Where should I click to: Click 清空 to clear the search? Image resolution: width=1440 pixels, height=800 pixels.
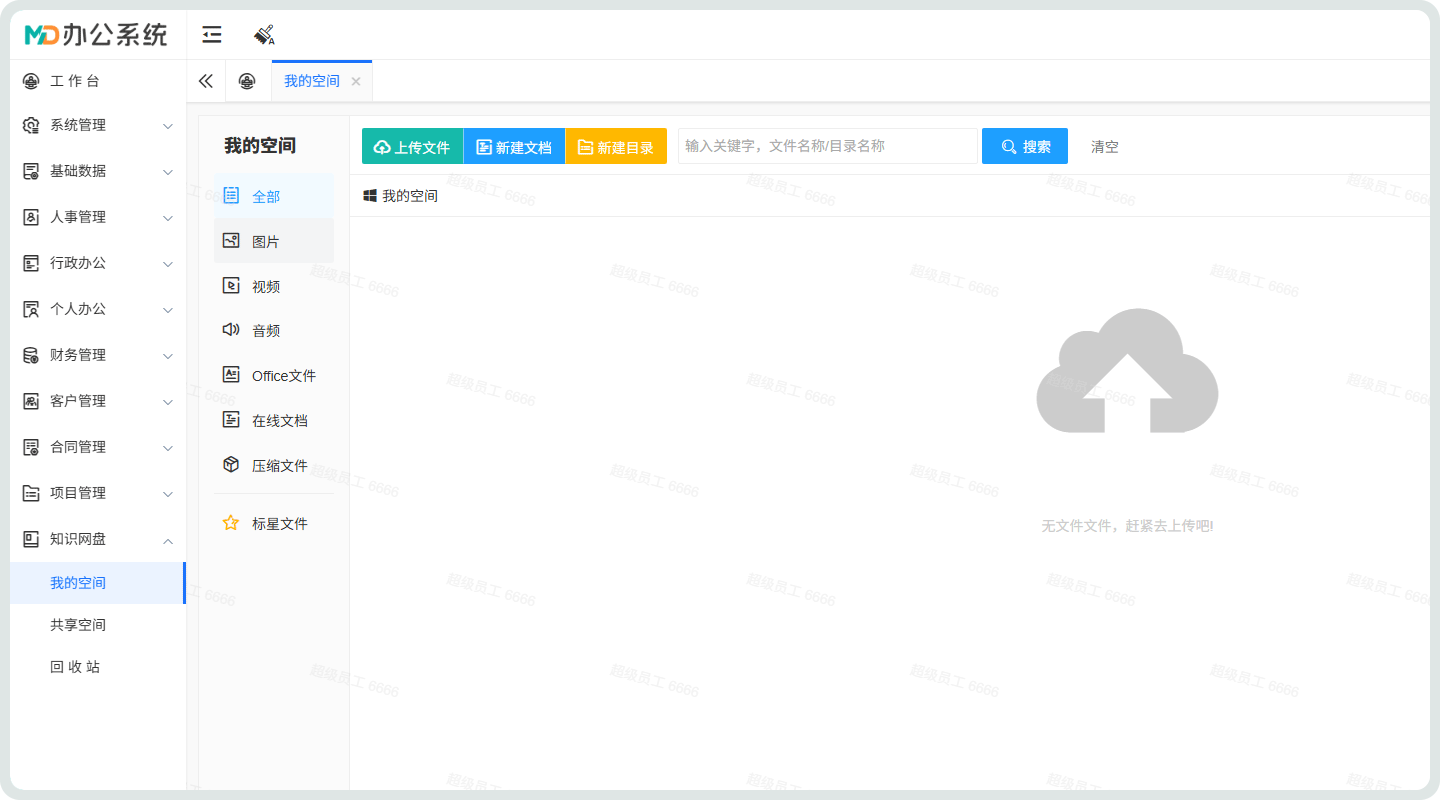[1104, 146]
